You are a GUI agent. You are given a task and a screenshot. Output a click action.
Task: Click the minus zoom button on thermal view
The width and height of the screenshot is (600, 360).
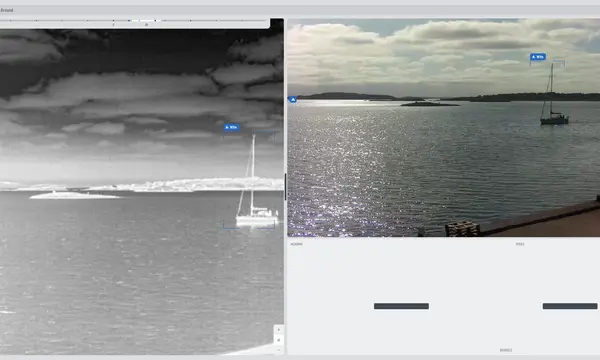[279, 349]
